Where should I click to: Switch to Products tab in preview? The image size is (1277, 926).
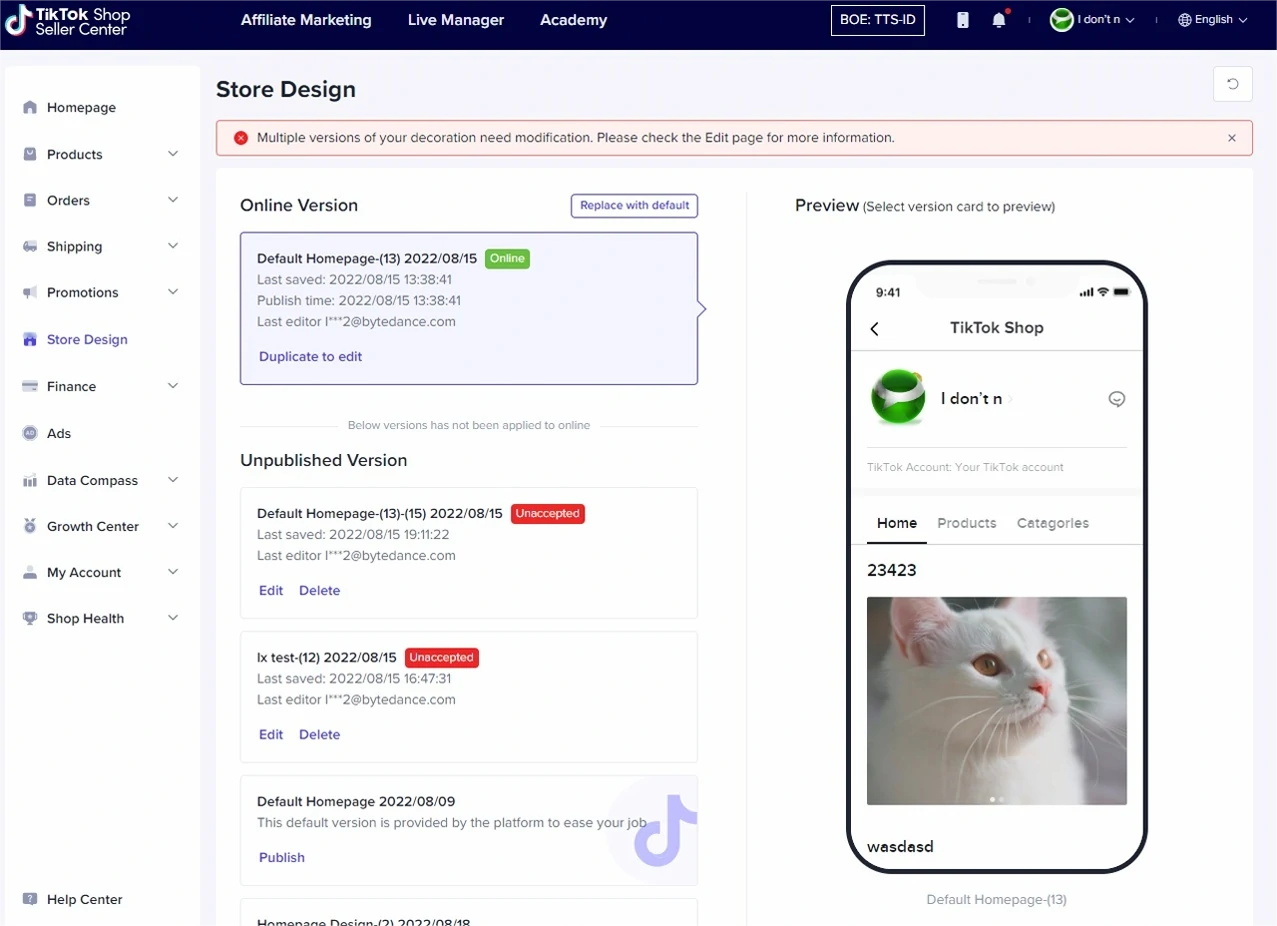point(966,523)
